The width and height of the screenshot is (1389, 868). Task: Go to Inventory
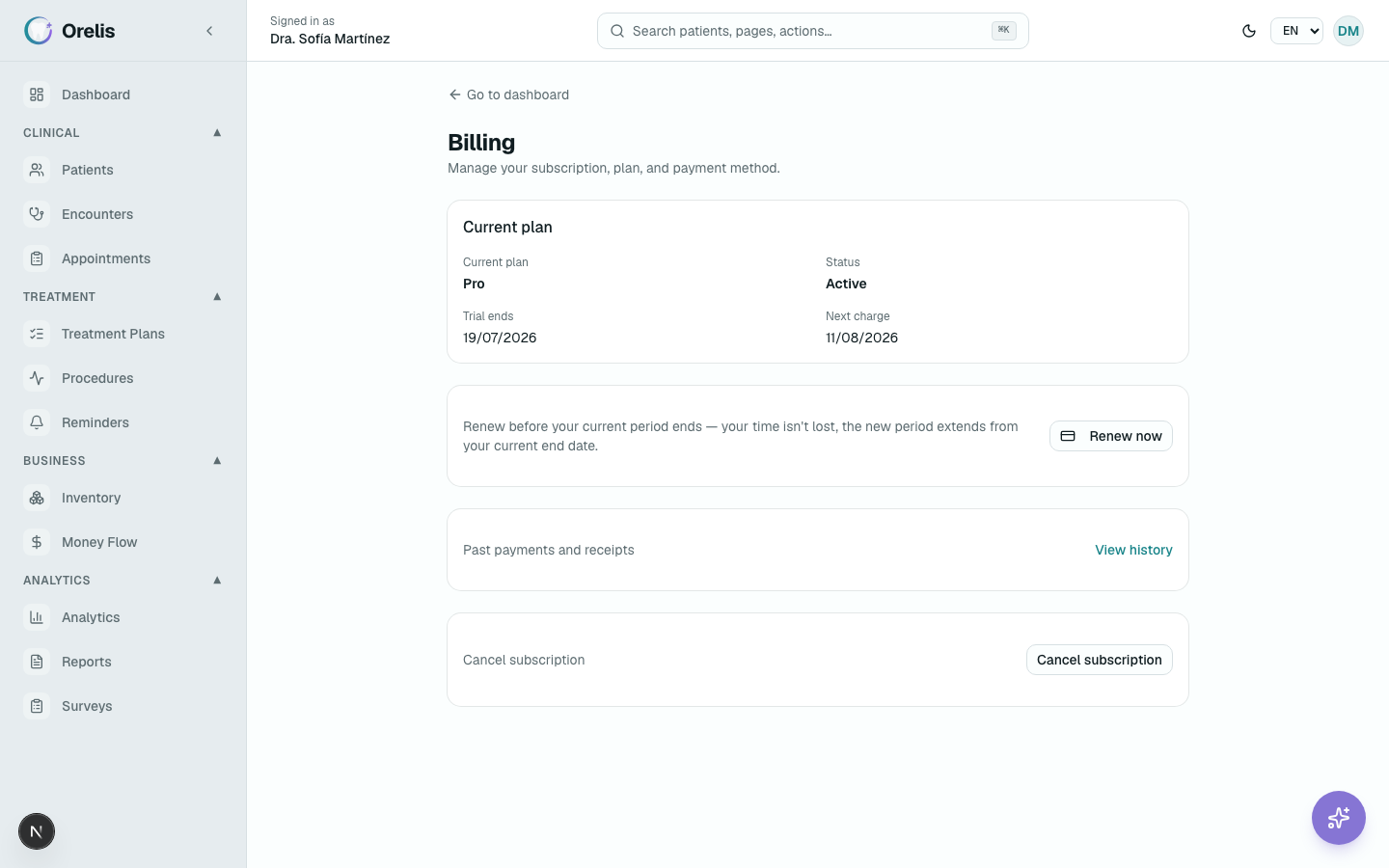(123, 498)
